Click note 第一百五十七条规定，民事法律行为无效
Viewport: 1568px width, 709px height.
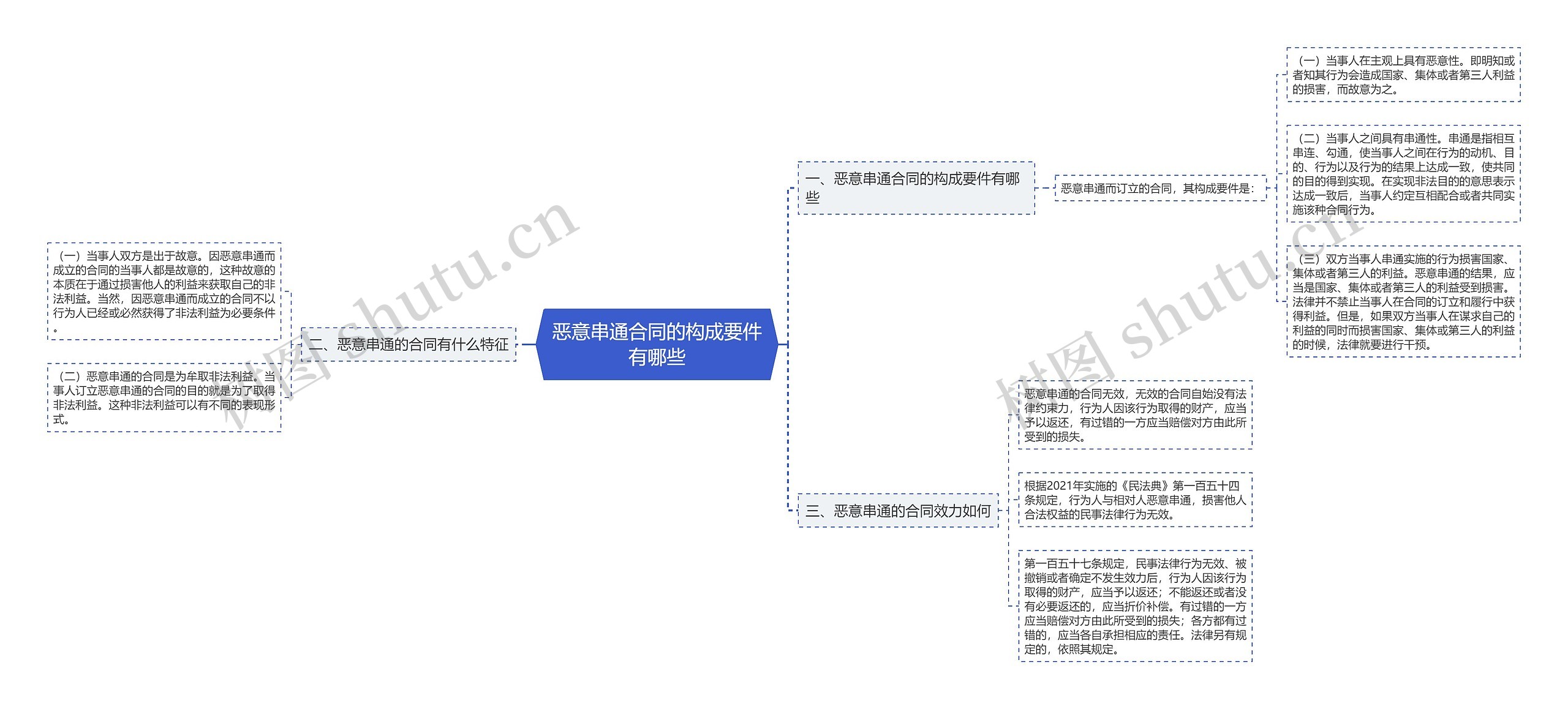[x=1135, y=606]
